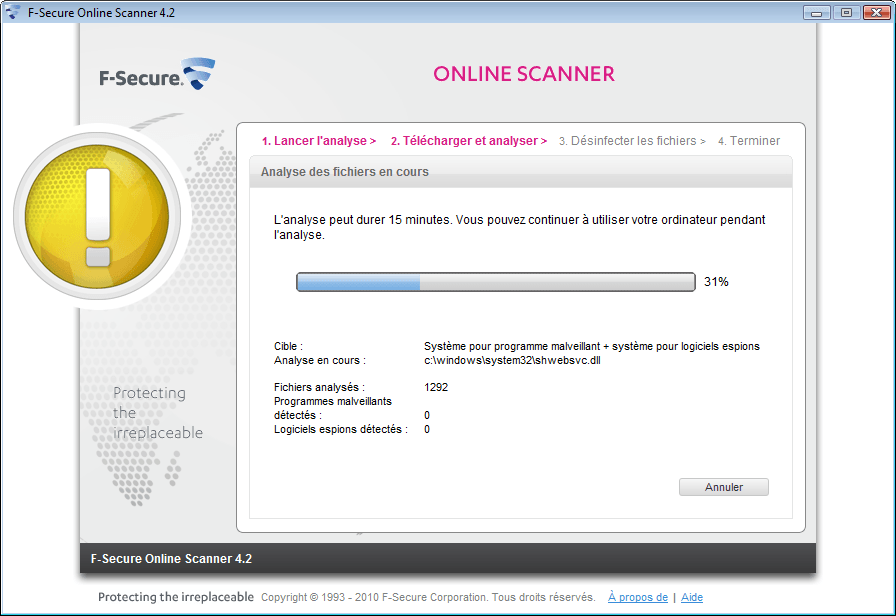
Task: Click the yellow exclamation warning icon
Action: click(97, 217)
